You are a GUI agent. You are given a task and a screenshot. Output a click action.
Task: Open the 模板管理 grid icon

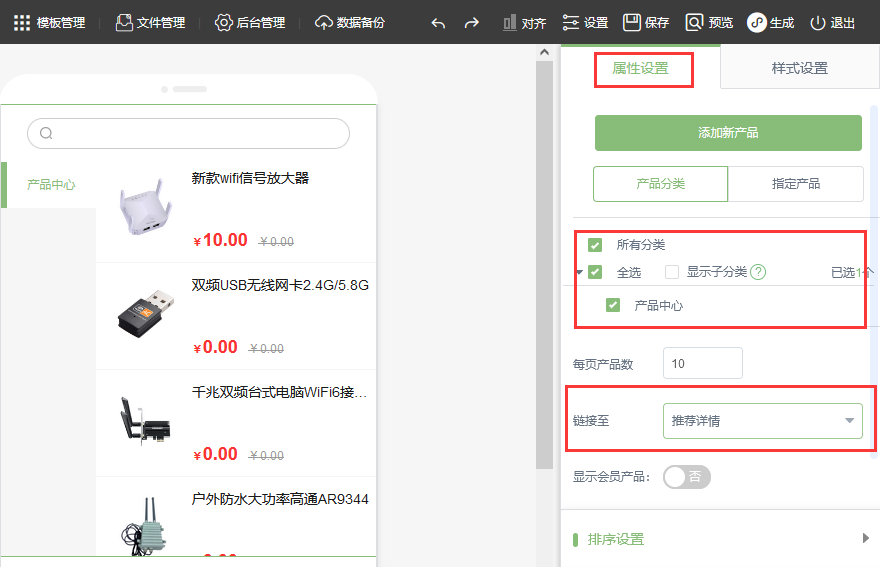[x=22, y=23]
